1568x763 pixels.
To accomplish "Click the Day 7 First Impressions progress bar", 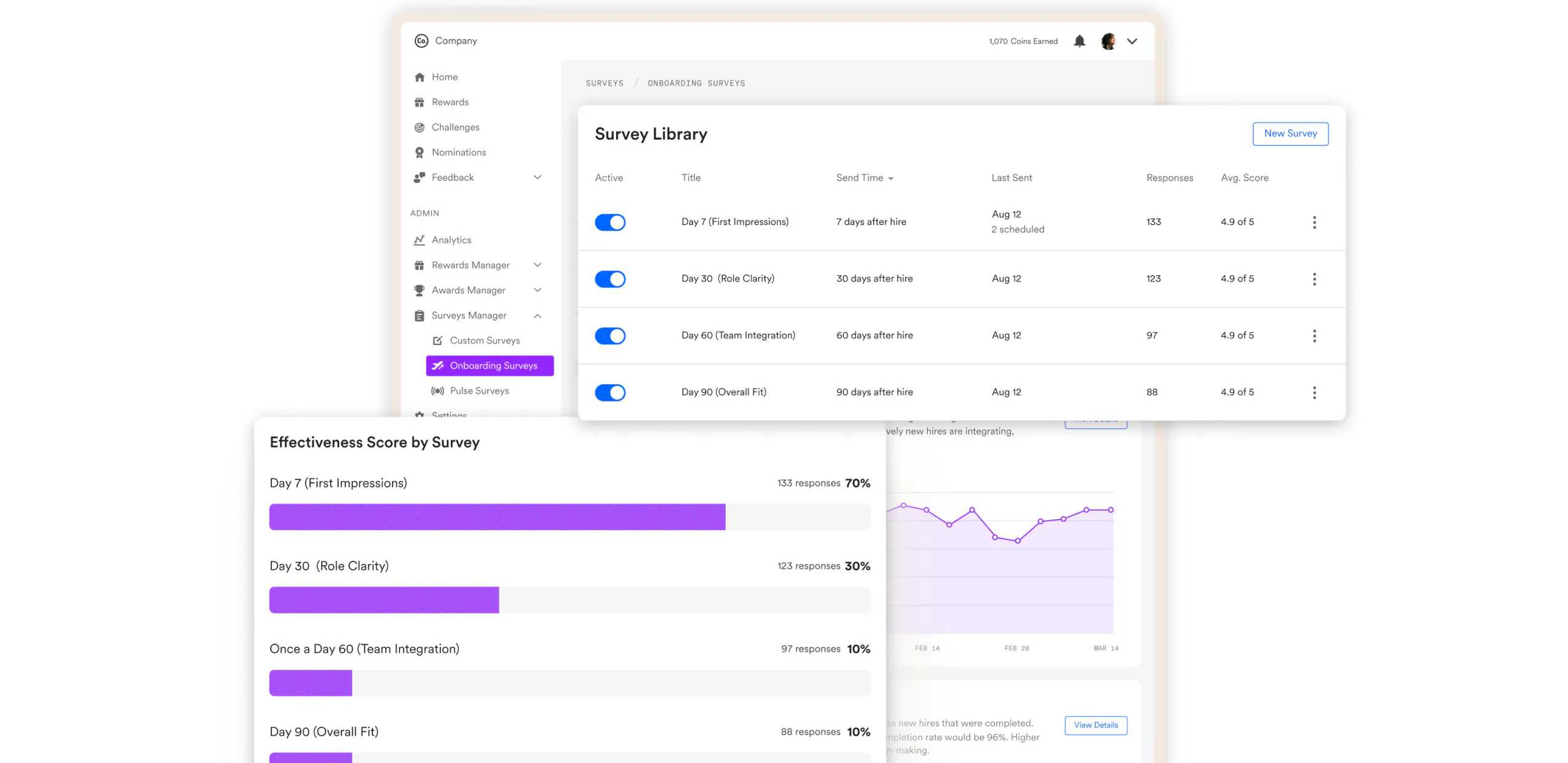I will click(x=570, y=517).
